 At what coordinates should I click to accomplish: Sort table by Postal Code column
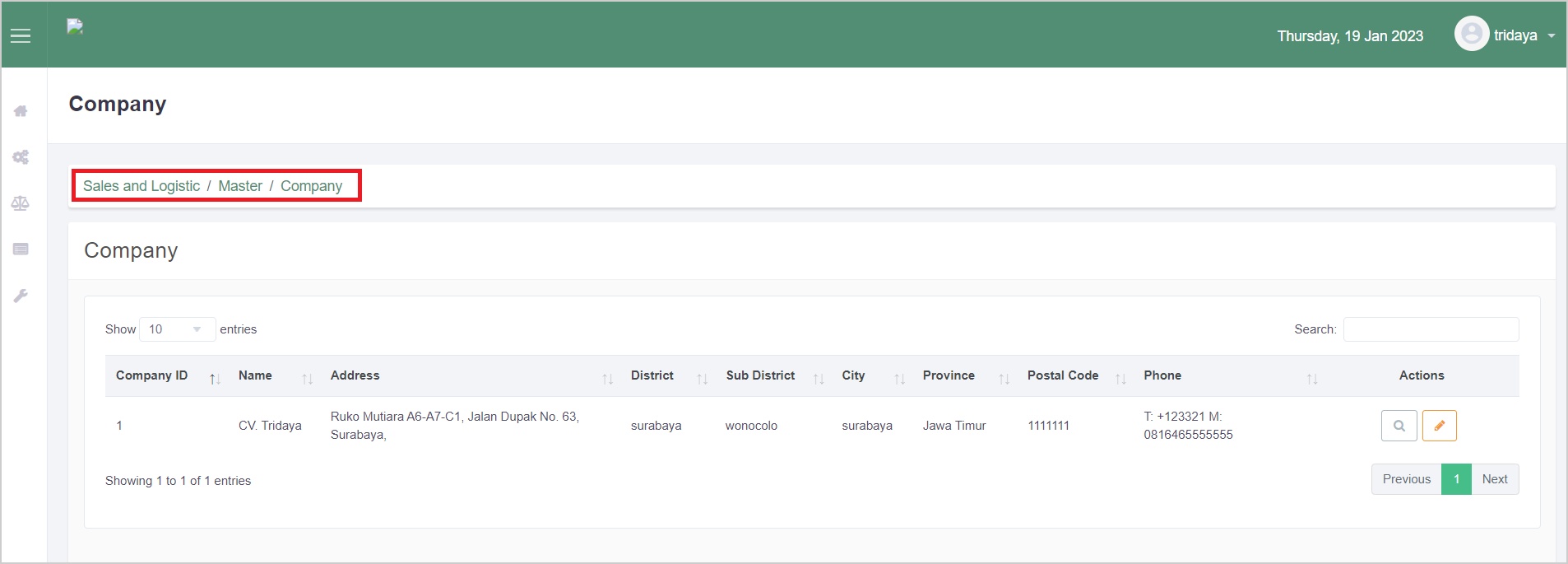[x=1074, y=375]
